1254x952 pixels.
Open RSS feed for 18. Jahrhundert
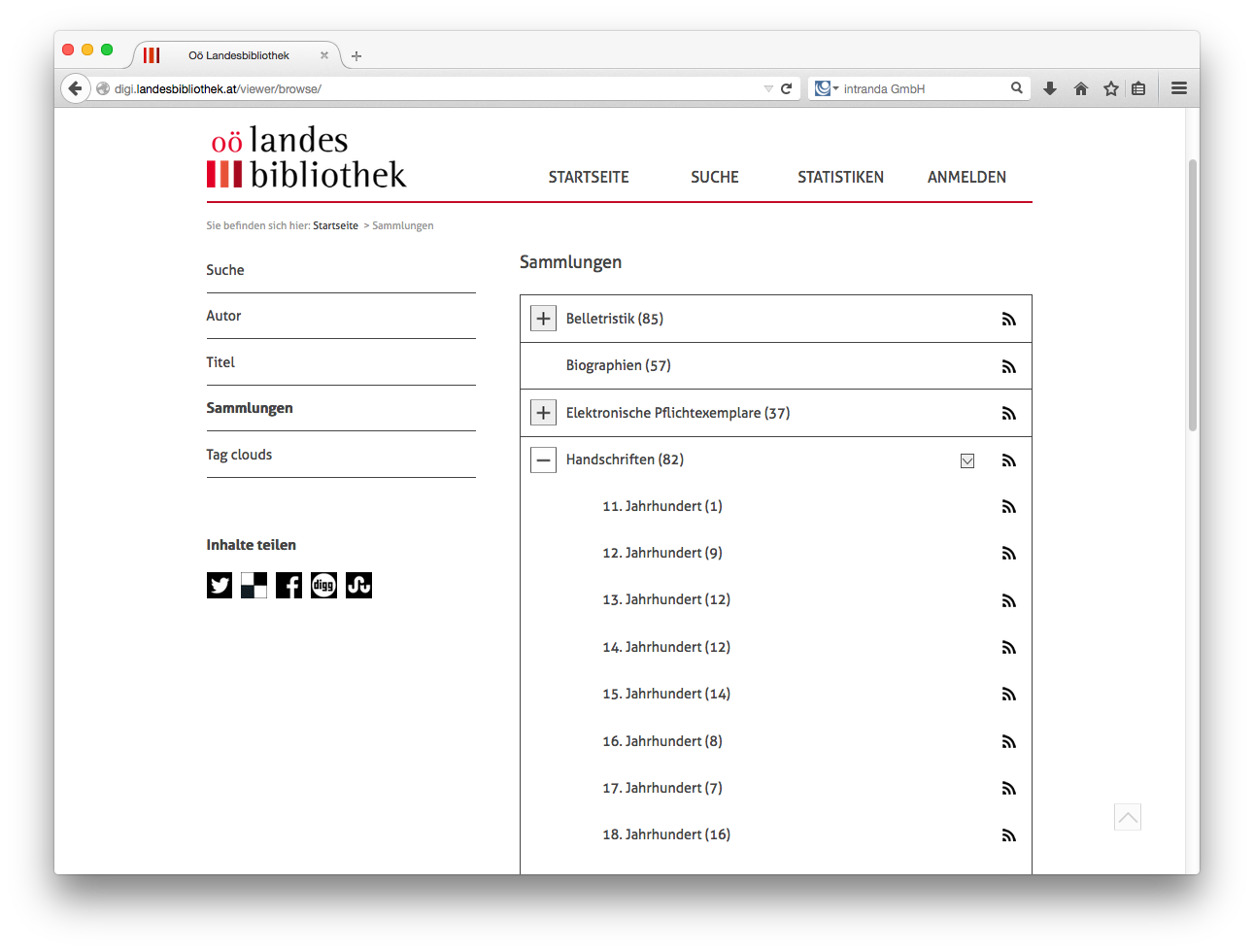click(x=1009, y=835)
